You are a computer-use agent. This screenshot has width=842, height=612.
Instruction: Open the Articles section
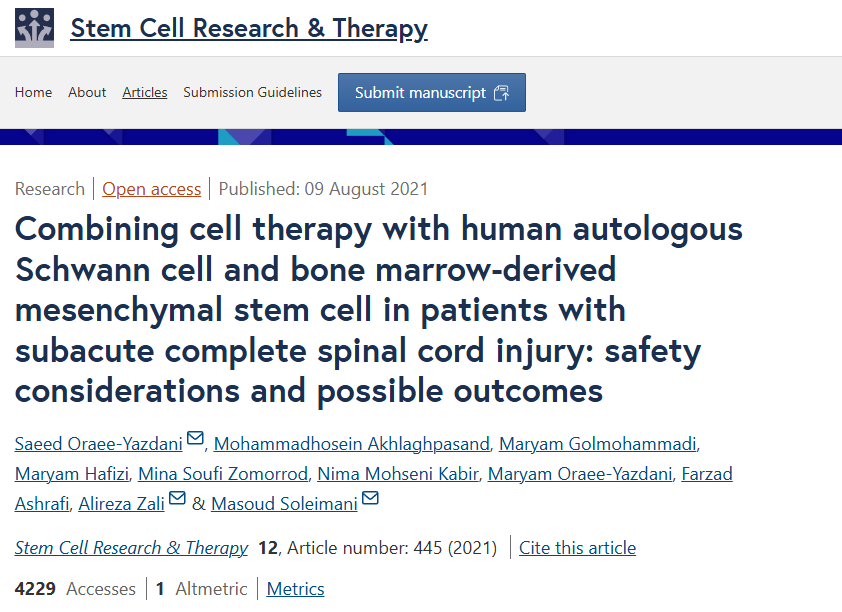pos(145,92)
